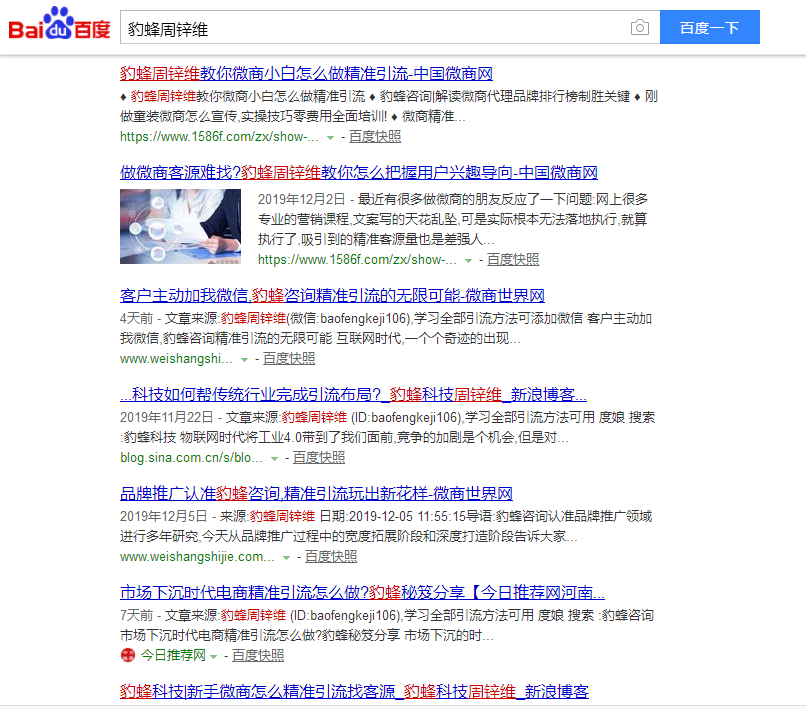Image resolution: width=806 pixels, height=709 pixels.
Task: Open result 品牌推广认准豹蜂咨询,精准引流玩出新花样
Action: point(316,494)
